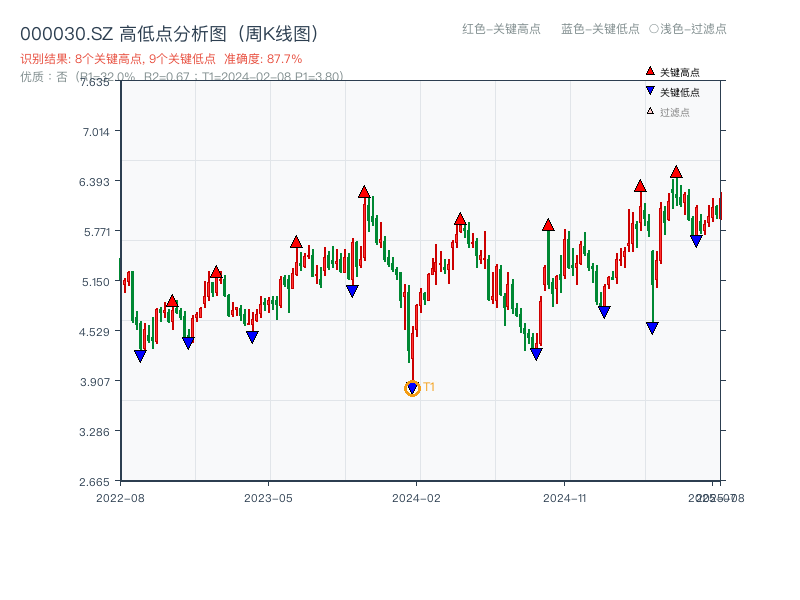This screenshot has width=800, height=600.
Task: Click the gray 优质：否 info line
Action: (182, 77)
